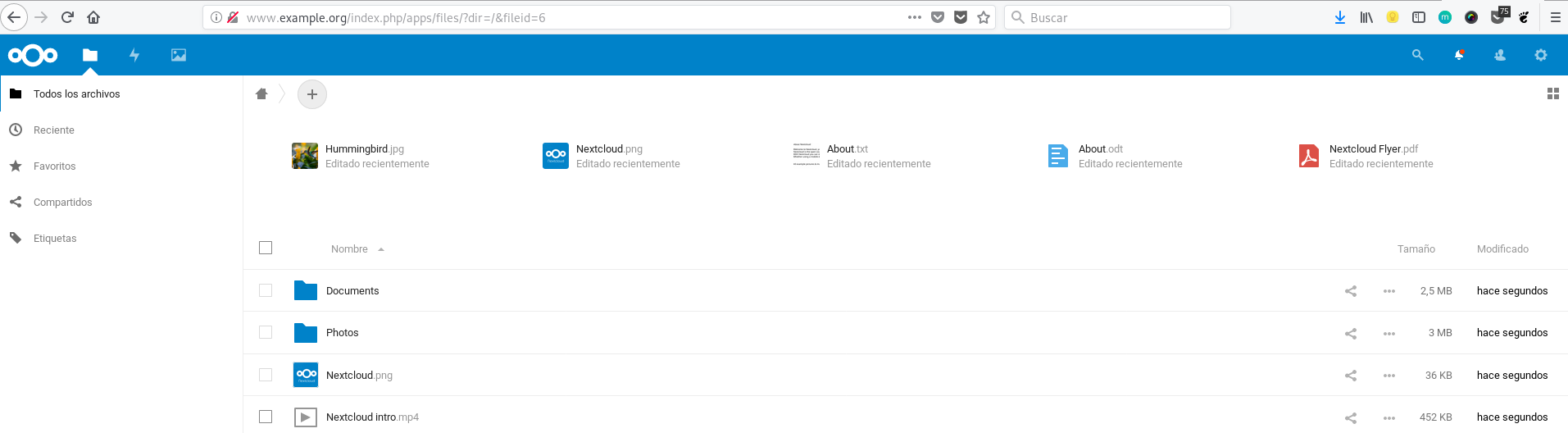
Task: Open the contacts menu icon
Action: pyautogui.click(x=1500, y=55)
